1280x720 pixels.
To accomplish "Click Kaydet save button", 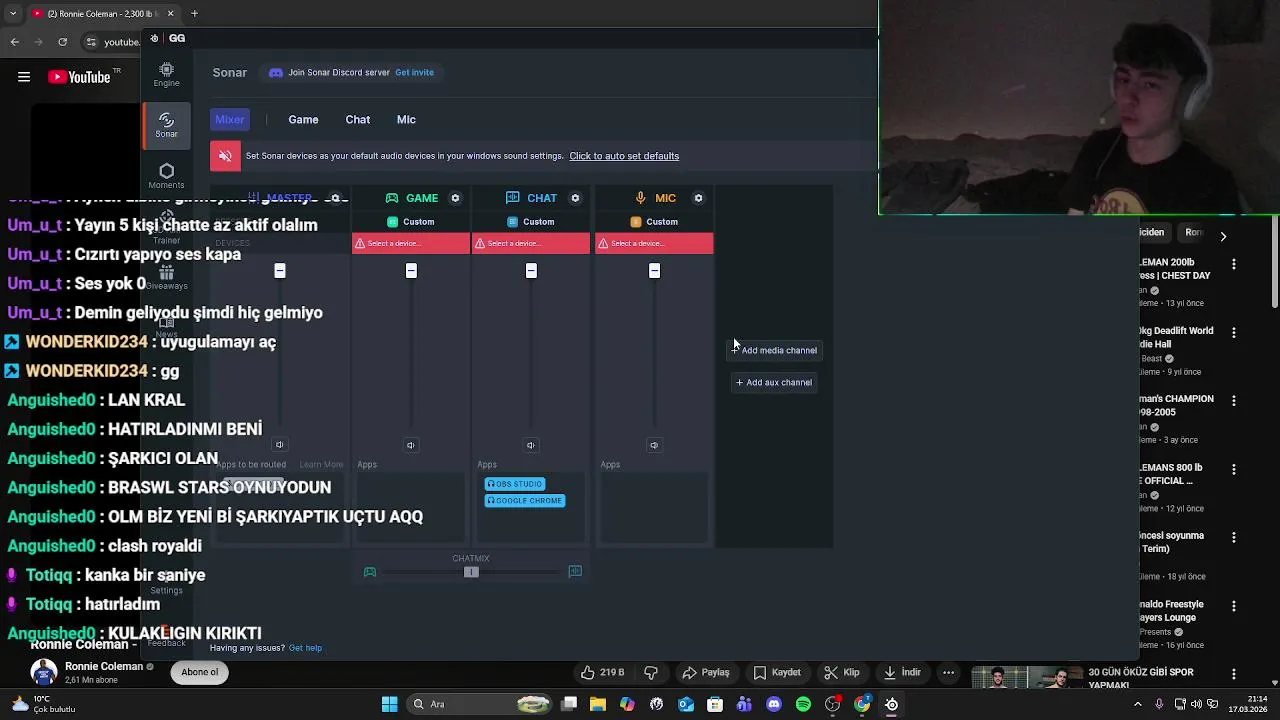I will [x=777, y=673].
